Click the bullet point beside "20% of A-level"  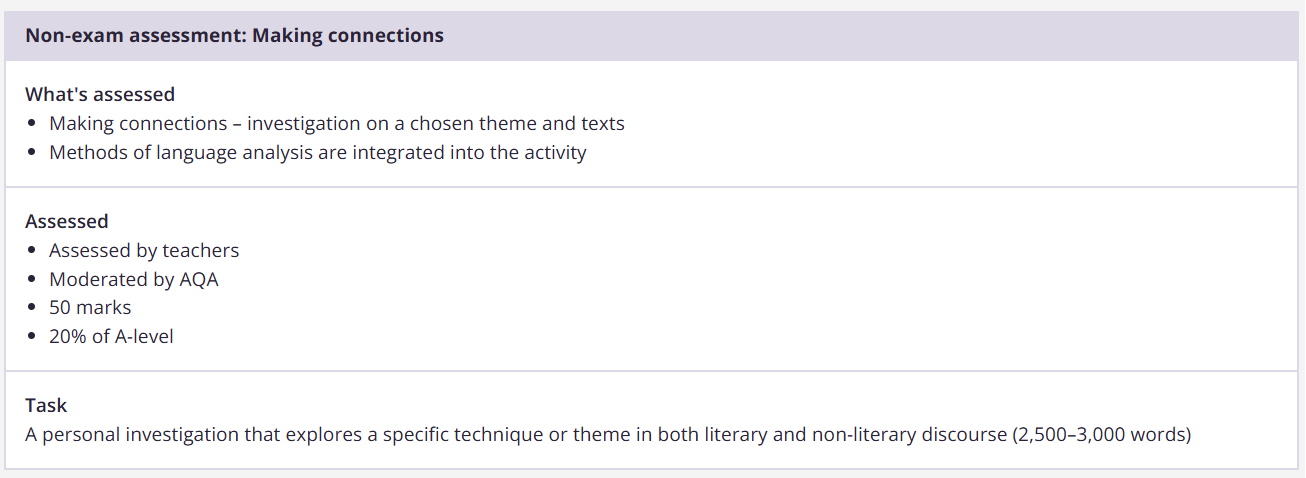point(33,337)
